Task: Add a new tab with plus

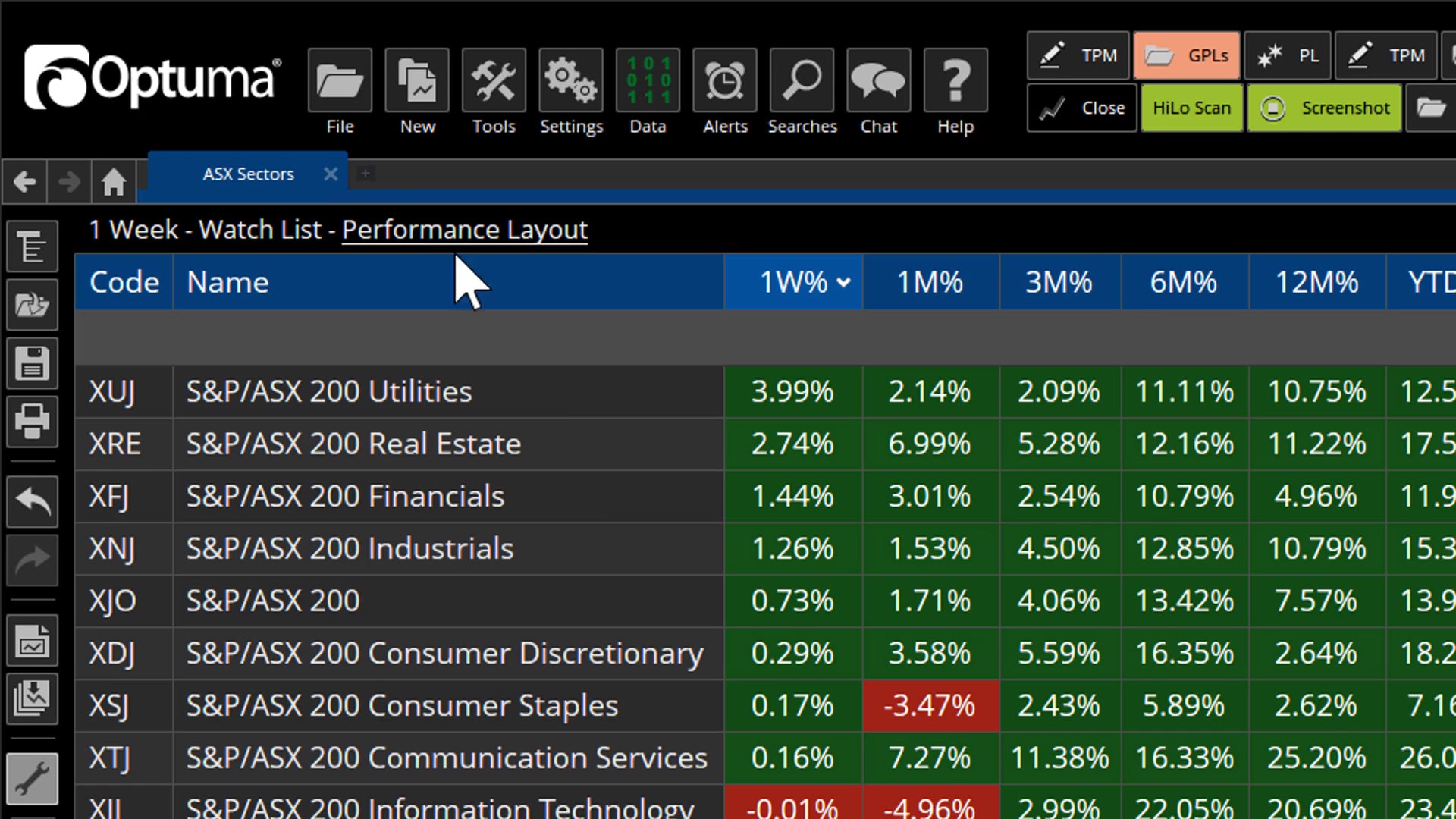Action: click(x=365, y=174)
